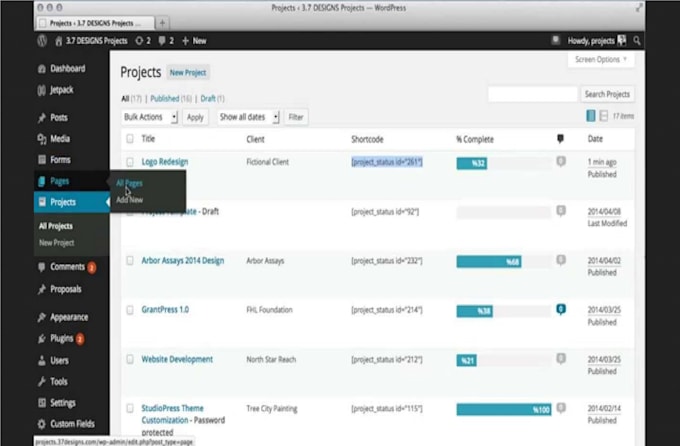Open the GrantPress 1.0 project link
The width and height of the screenshot is (680, 446).
(165, 310)
